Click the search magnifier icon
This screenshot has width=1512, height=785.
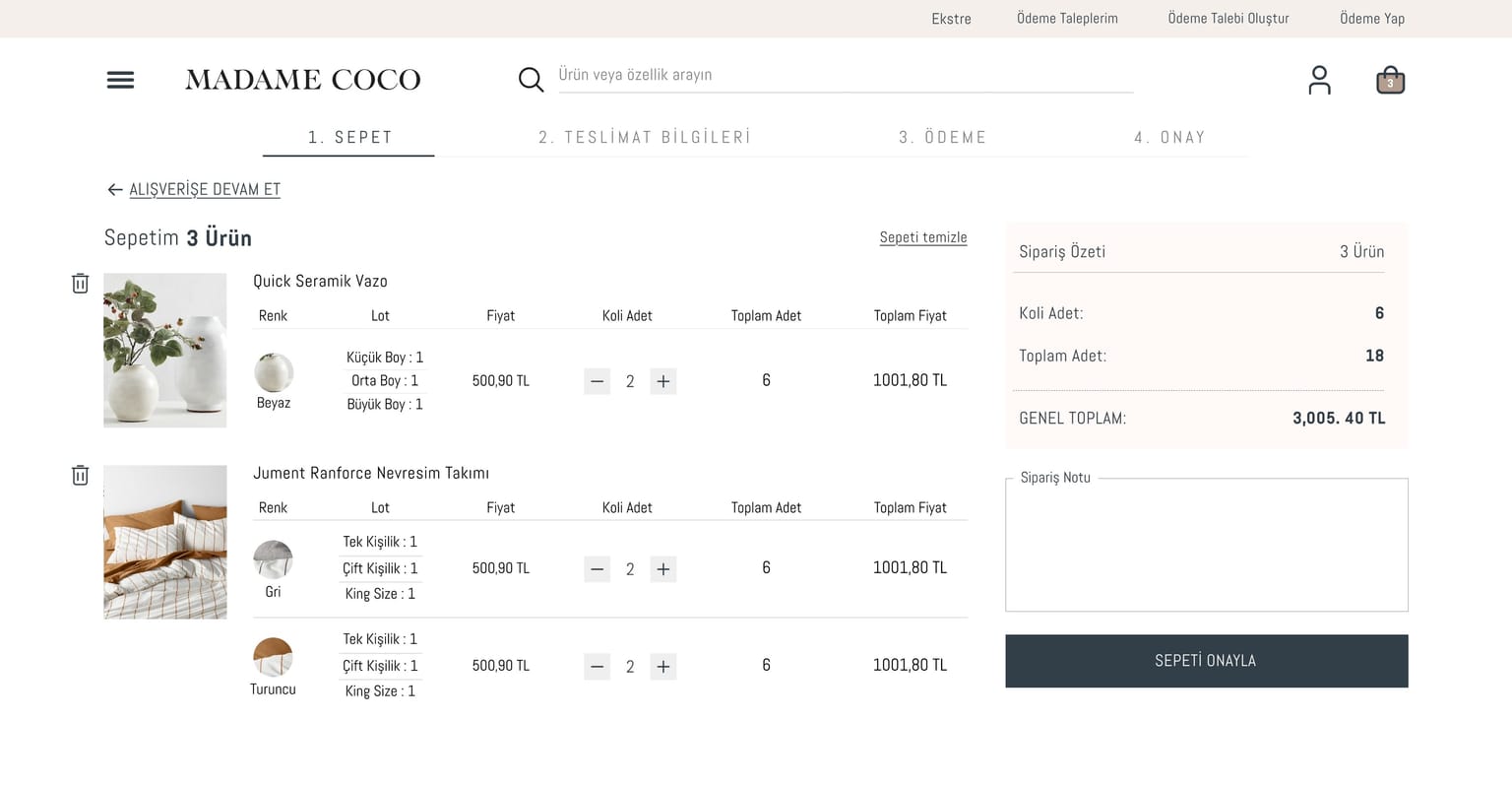531,79
